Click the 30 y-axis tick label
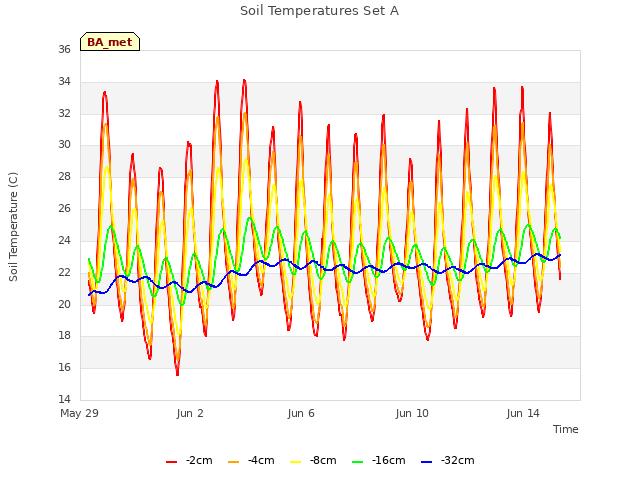 coord(64,144)
